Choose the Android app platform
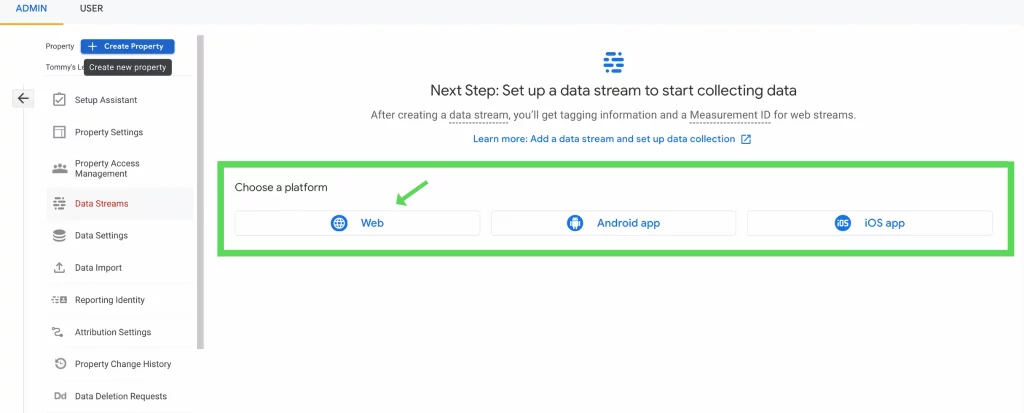This screenshot has height=413, width=1024. [613, 223]
